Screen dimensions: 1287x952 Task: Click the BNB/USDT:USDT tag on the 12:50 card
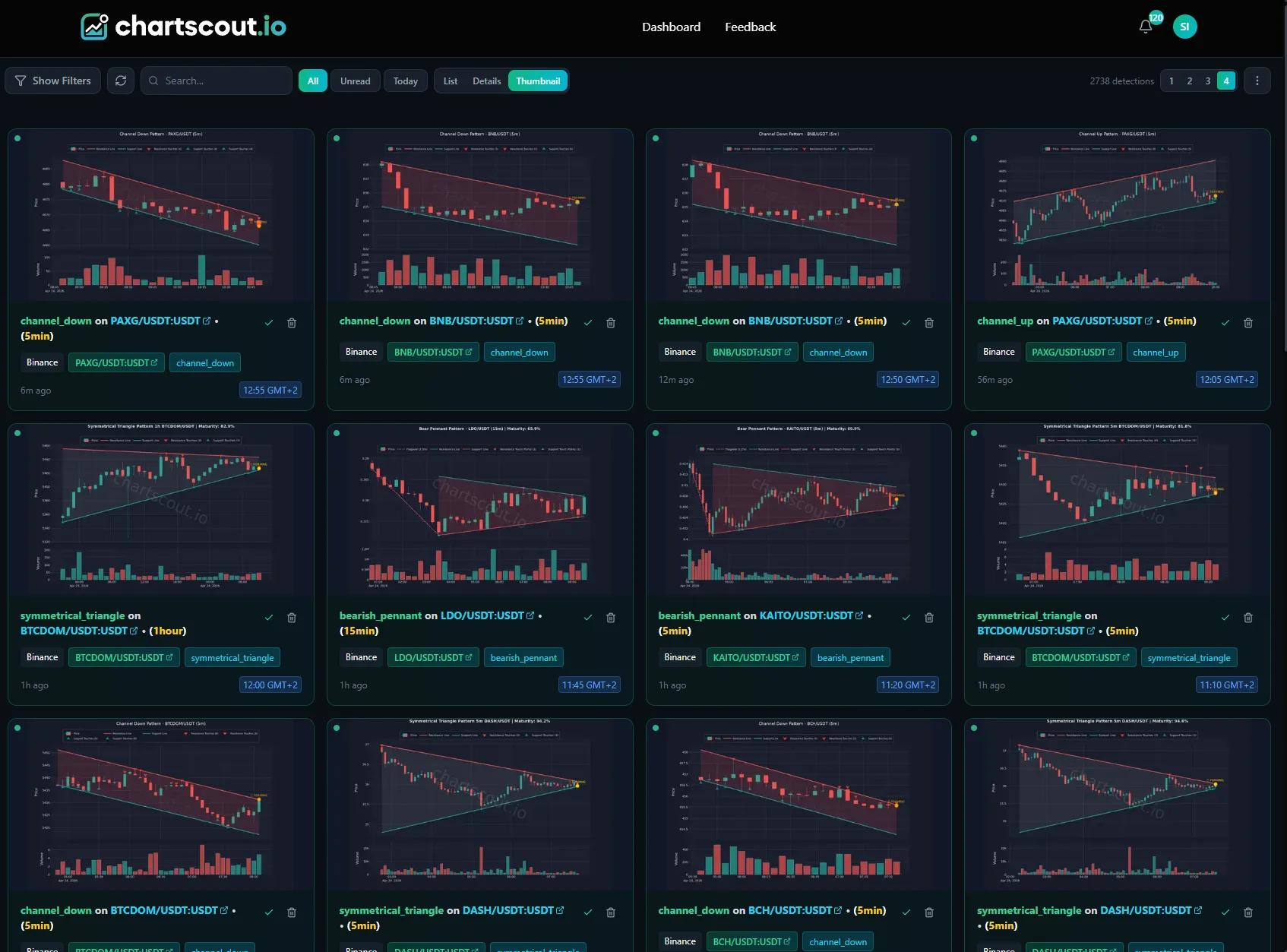752,352
